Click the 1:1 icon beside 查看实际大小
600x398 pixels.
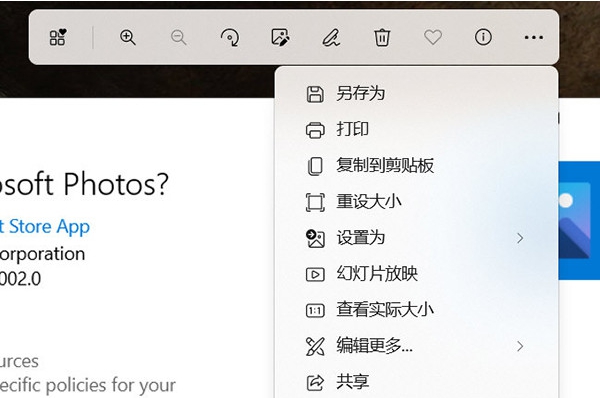315,310
